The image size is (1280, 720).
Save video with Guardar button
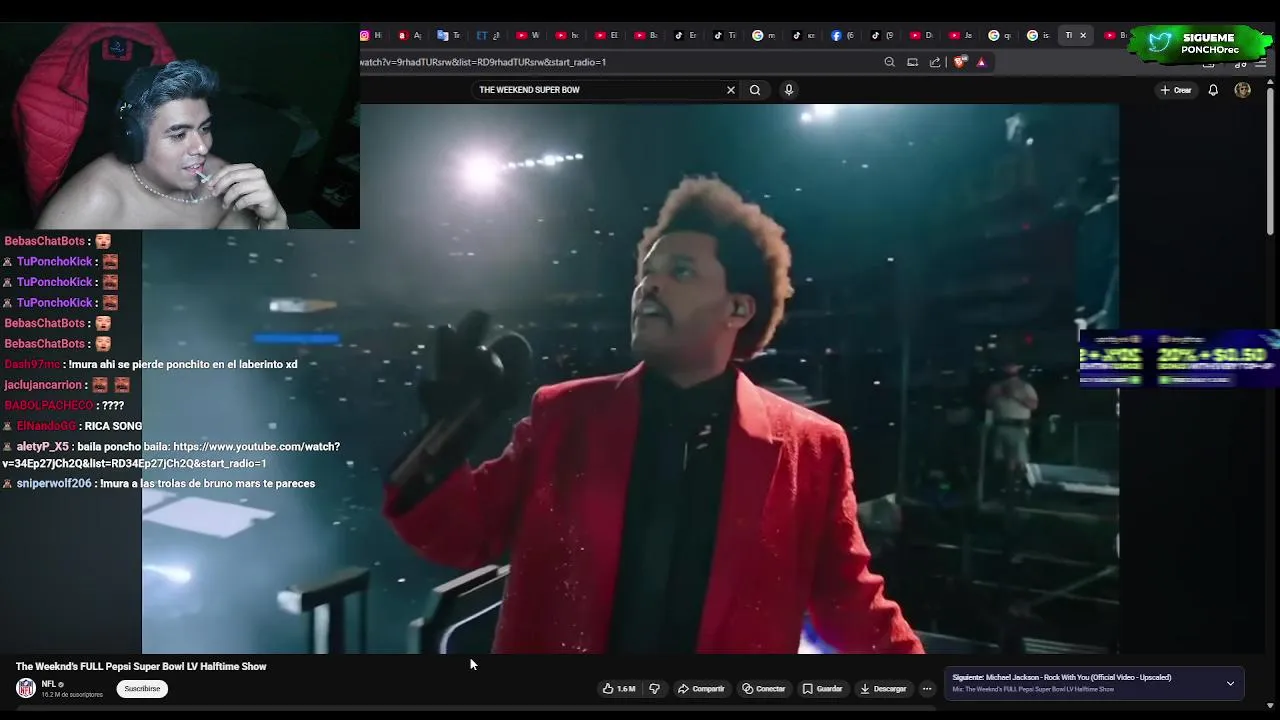[823, 689]
